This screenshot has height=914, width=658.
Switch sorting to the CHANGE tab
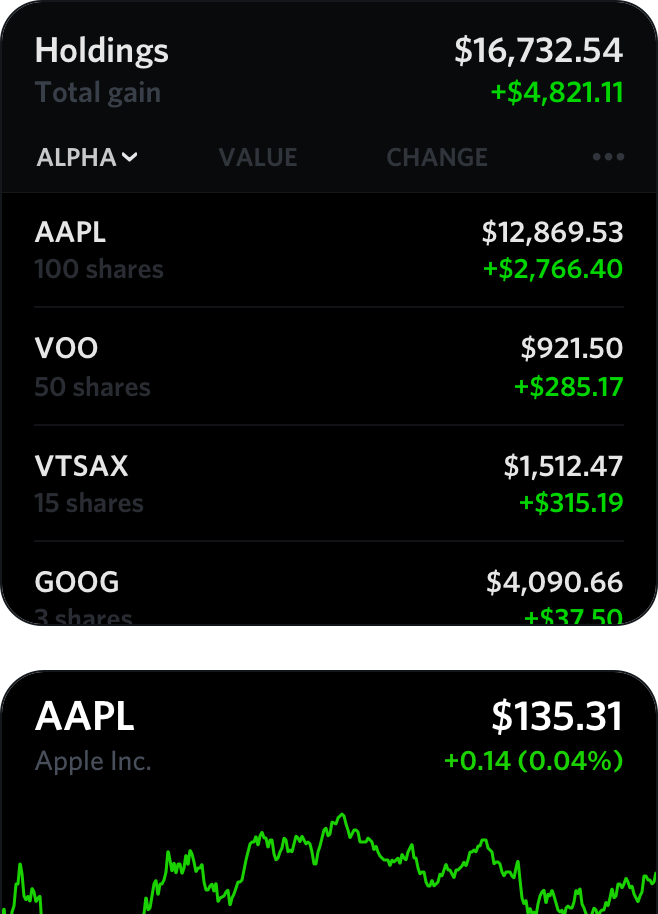[437, 157]
